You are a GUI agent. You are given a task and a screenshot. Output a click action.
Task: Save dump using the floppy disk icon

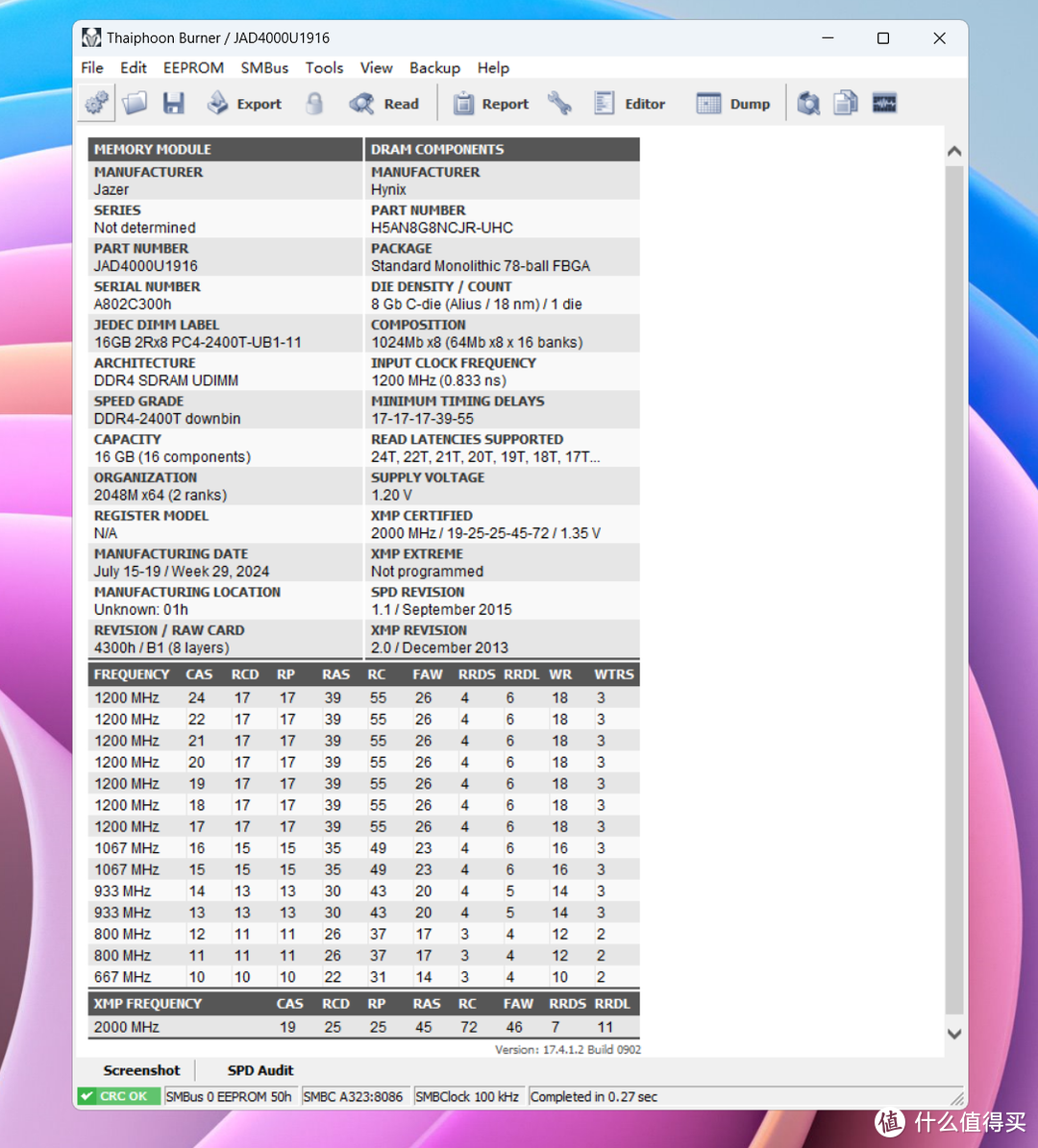coord(174,103)
